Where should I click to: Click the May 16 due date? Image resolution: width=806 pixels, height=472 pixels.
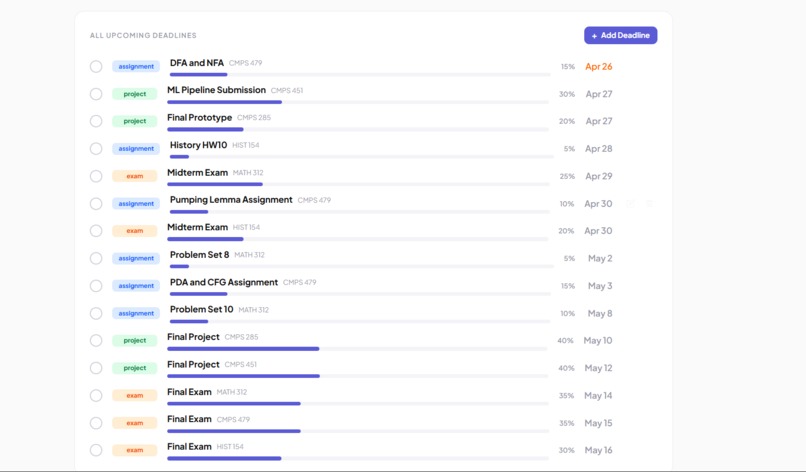[598, 450]
